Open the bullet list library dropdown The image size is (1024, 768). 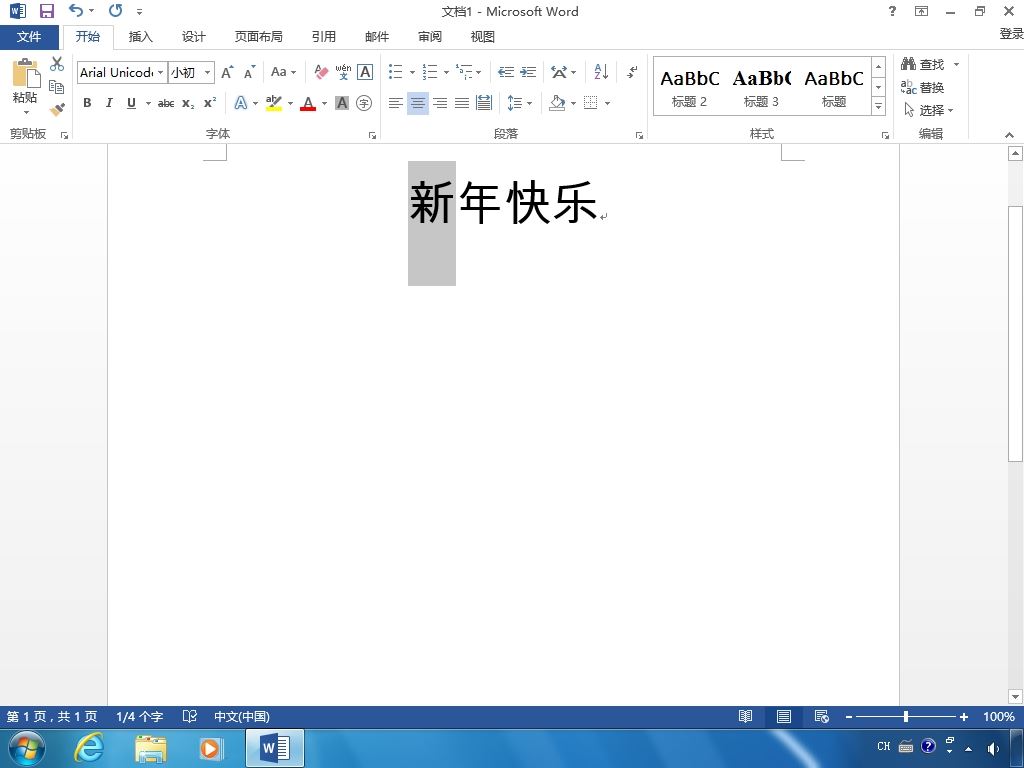(x=412, y=72)
